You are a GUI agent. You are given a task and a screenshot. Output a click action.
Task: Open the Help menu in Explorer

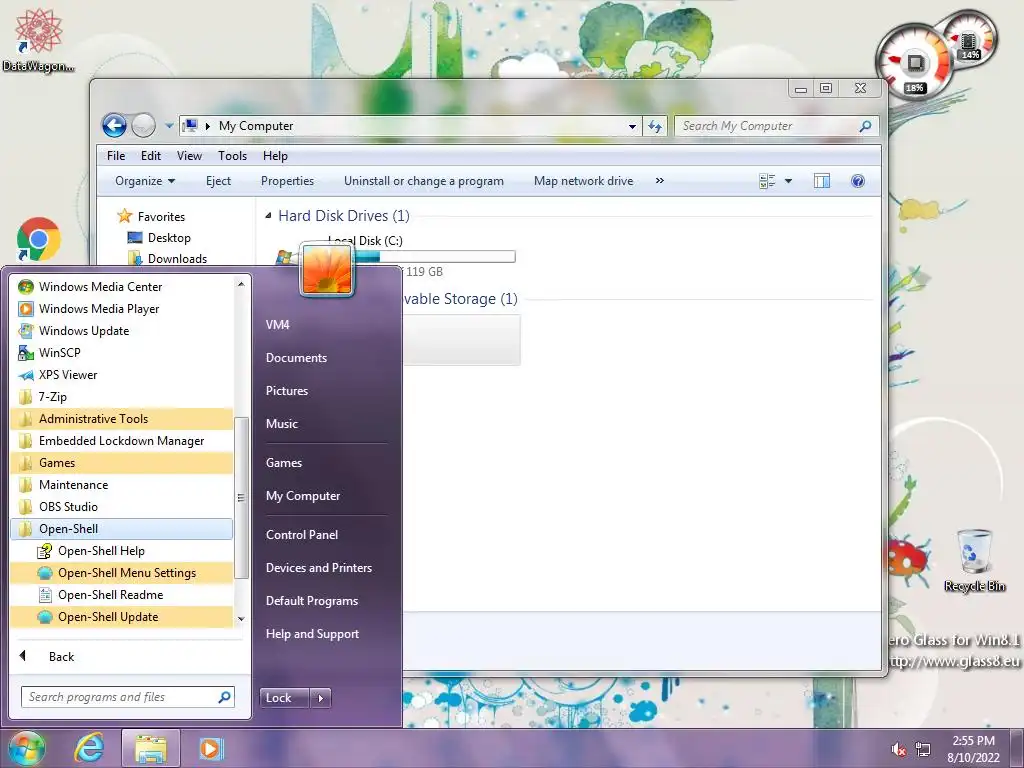coord(275,155)
